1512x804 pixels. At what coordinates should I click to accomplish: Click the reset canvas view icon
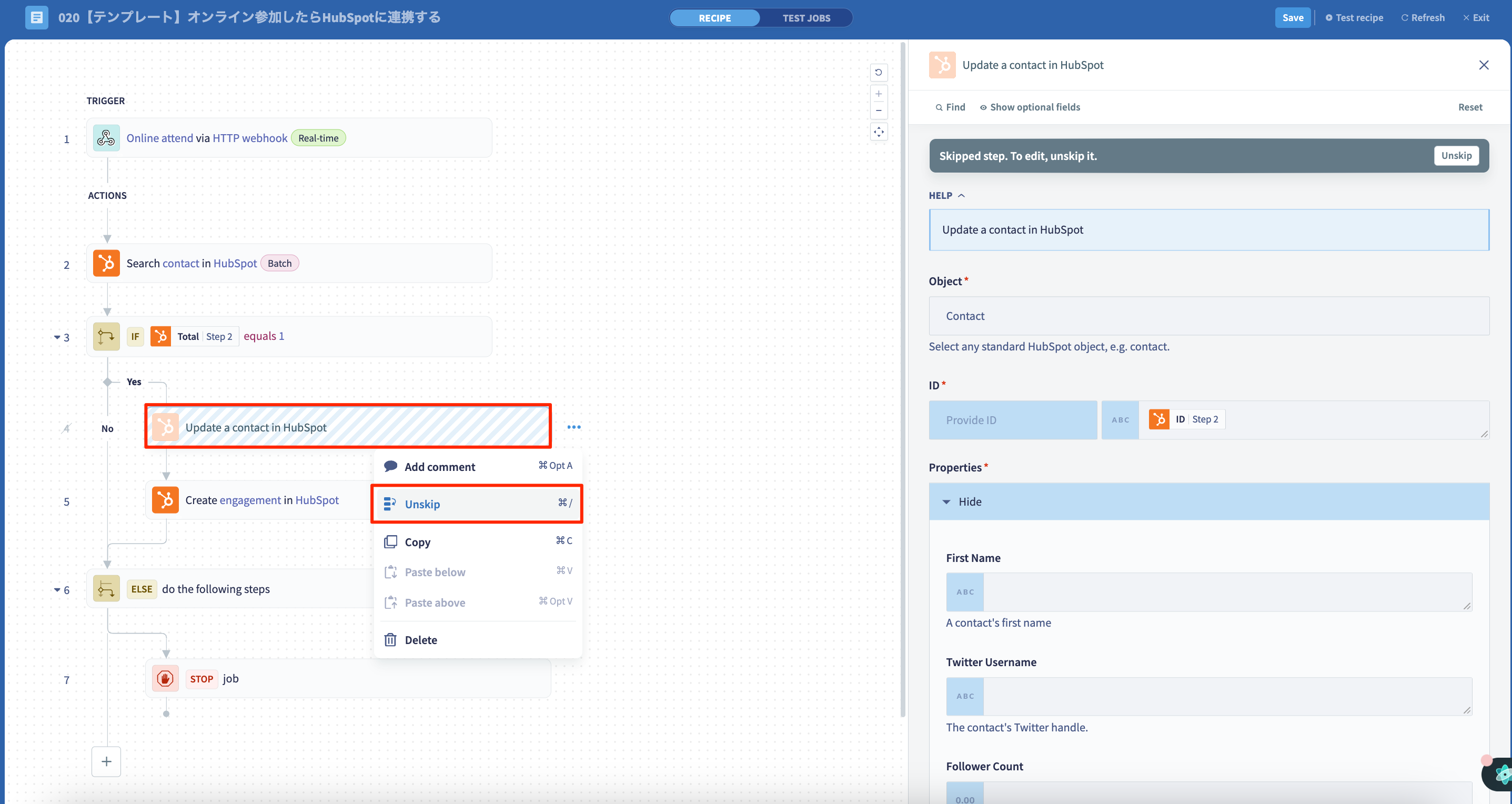click(879, 72)
